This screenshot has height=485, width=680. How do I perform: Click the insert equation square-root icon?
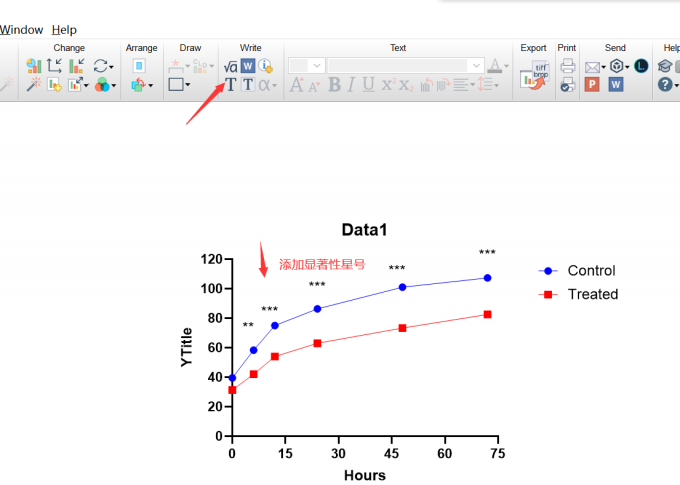(231, 66)
